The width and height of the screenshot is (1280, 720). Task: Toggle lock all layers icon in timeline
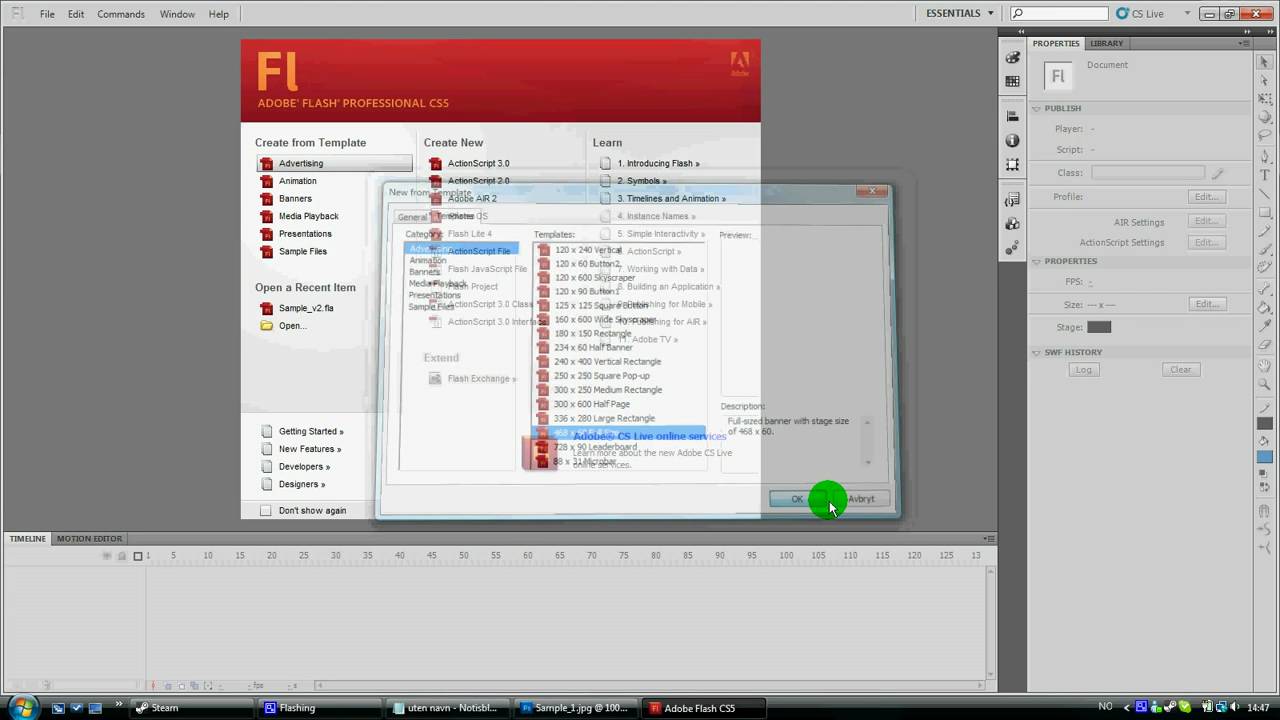click(122, 555)
